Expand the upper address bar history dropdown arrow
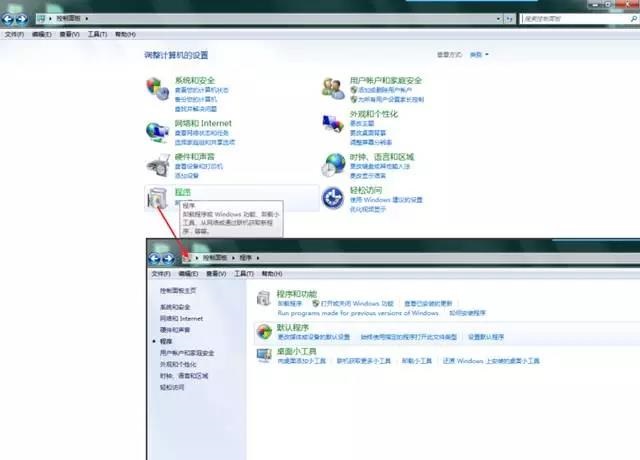 (x=498, y=19)
